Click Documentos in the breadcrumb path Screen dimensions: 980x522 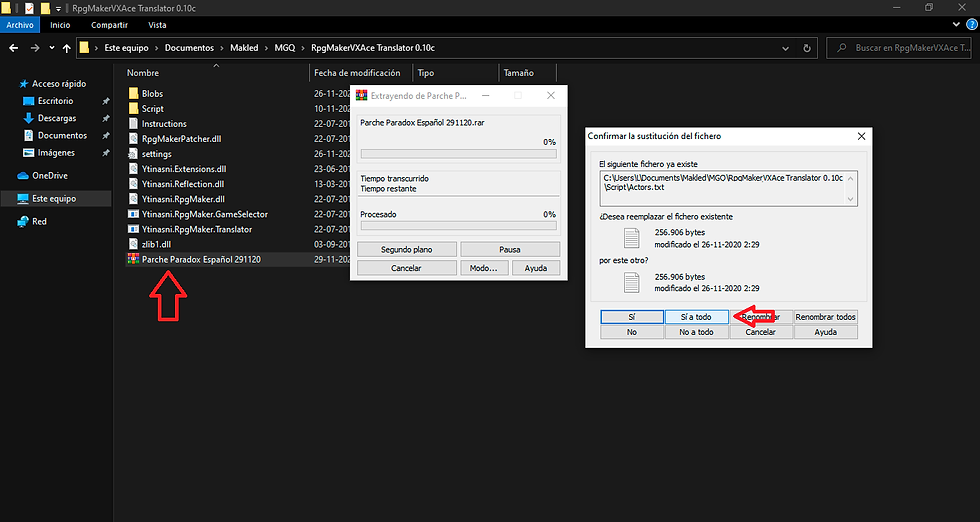pos(189,48)
